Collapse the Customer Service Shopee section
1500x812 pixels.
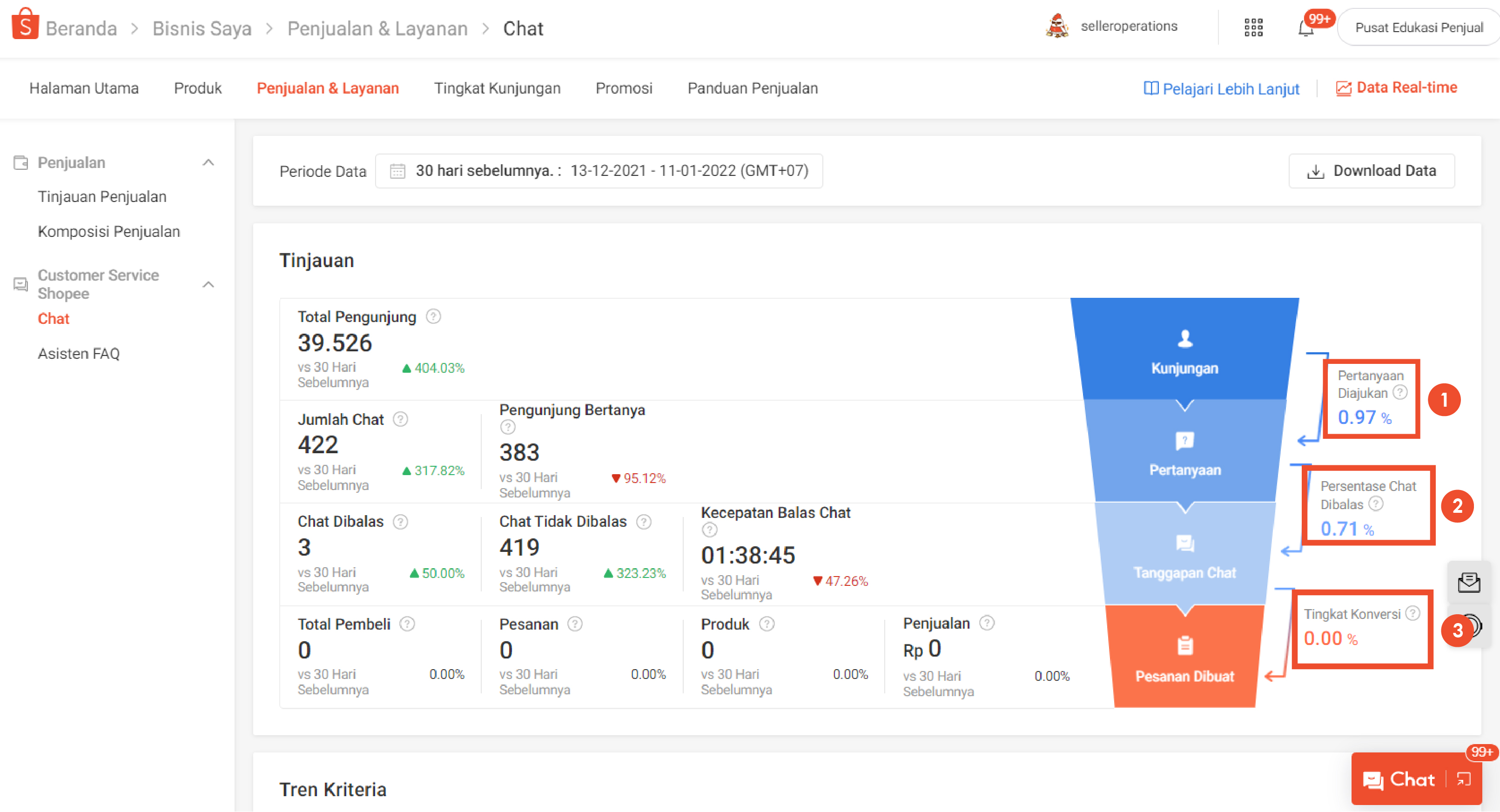(x=209, y=285)
